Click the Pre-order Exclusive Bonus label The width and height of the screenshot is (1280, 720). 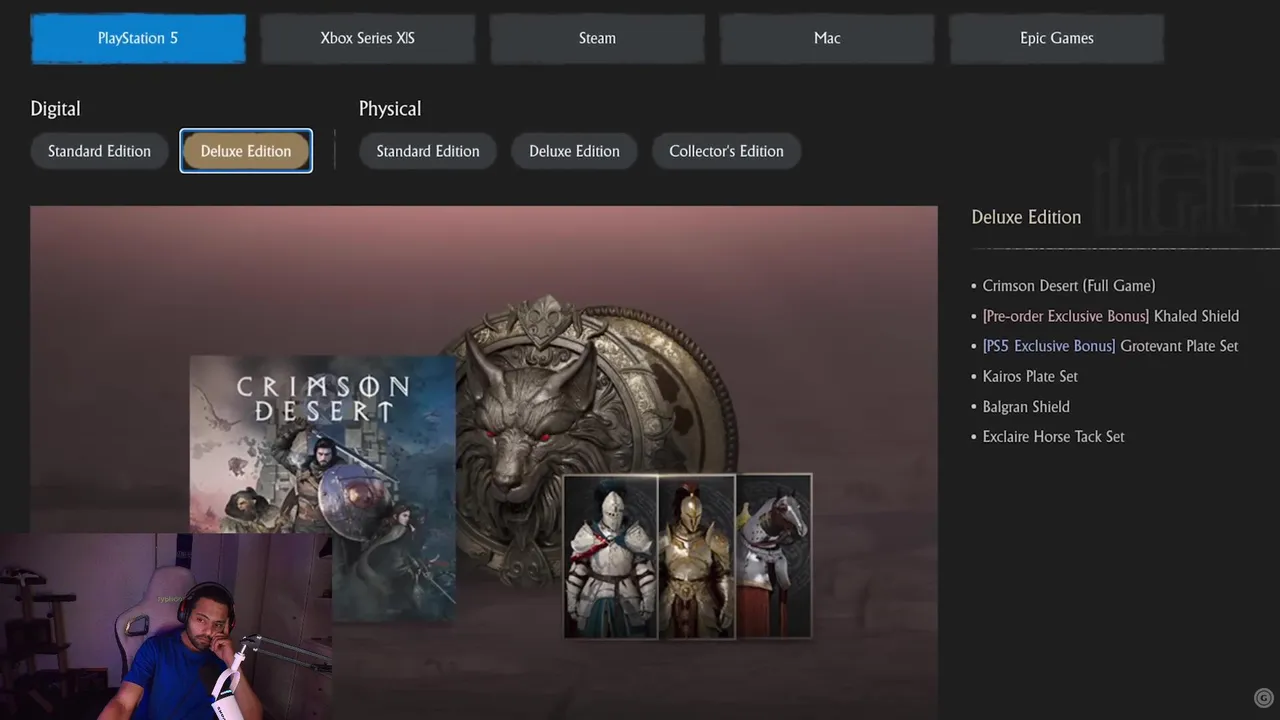[x=1066, y=316]
